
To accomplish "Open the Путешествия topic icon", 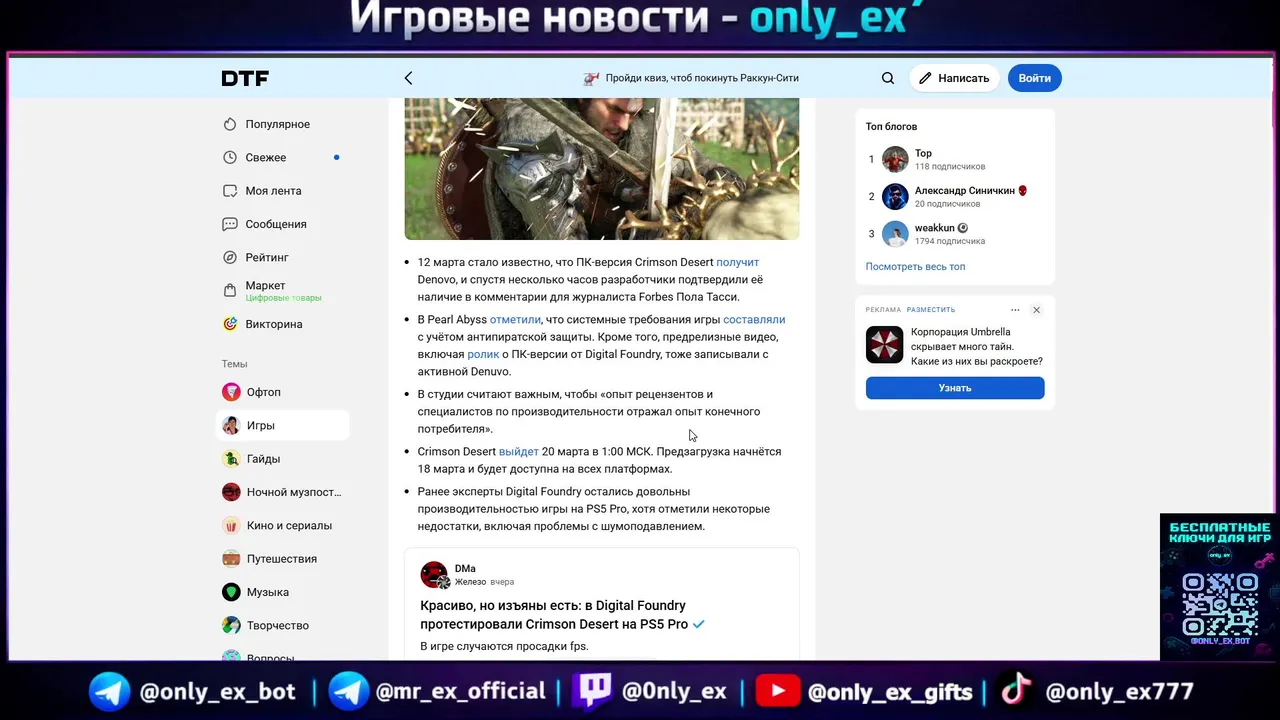I will point(231,559).
